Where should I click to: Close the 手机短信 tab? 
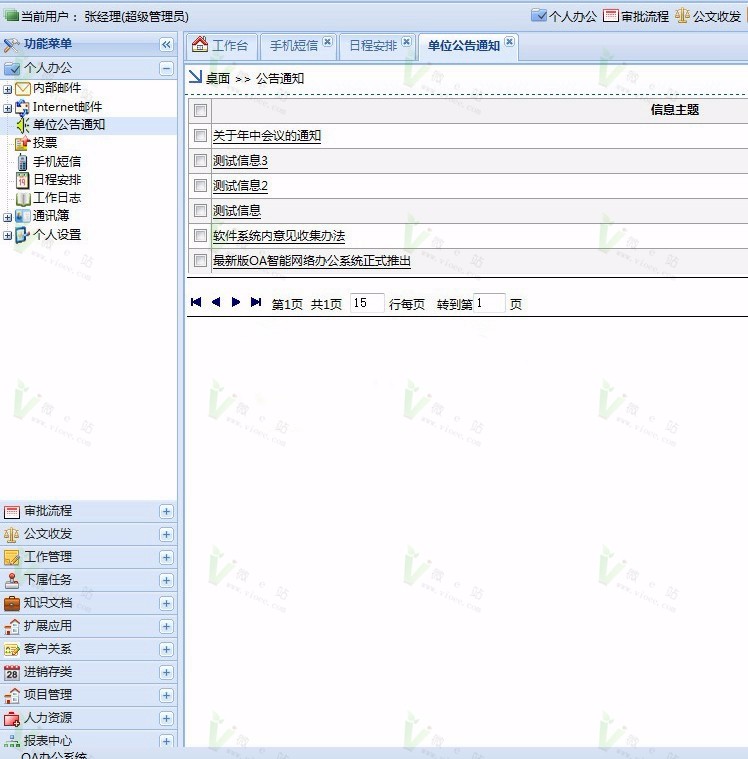[x=328, y=42]
